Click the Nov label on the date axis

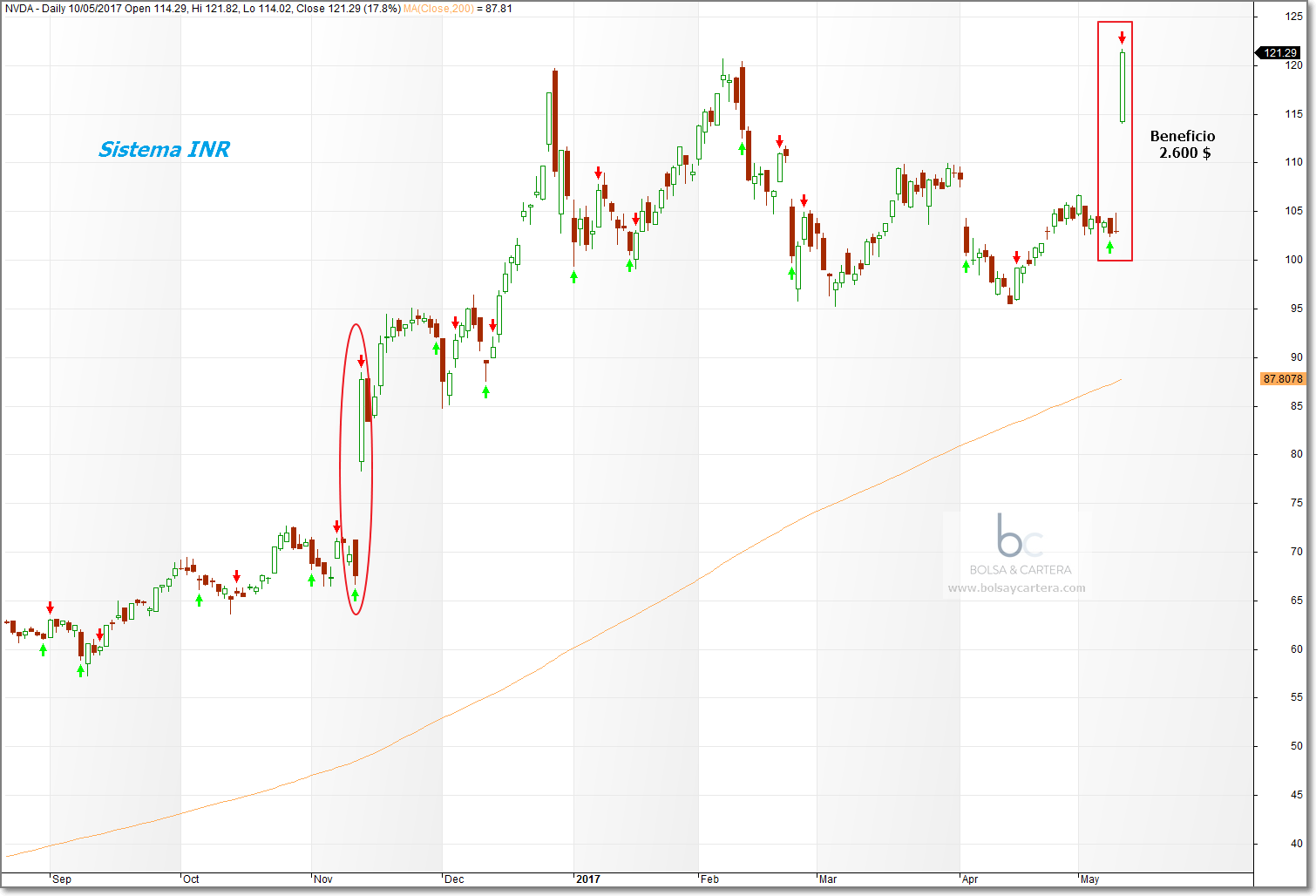click(323, 879)
